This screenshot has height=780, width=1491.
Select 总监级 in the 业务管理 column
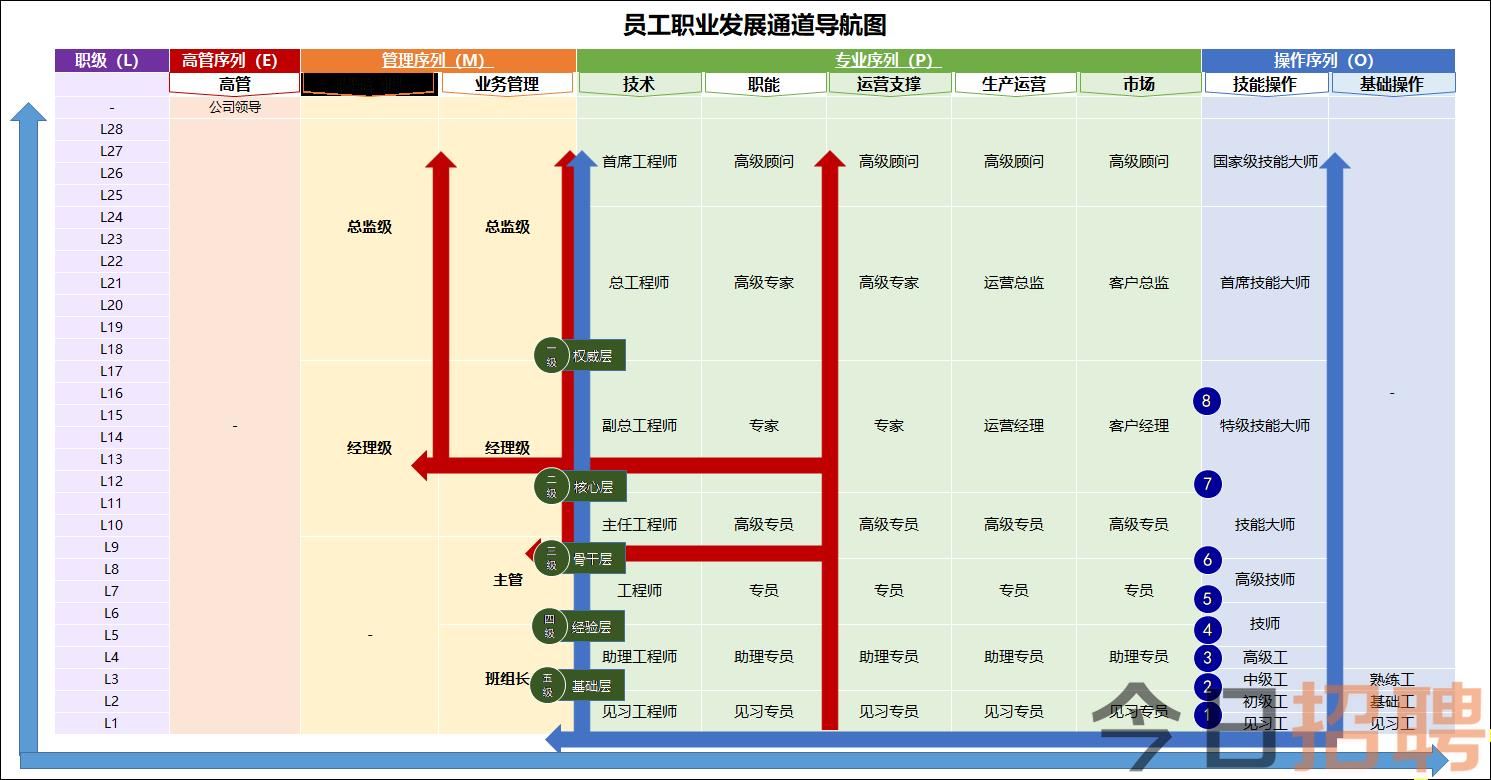[x=507, y=227]
